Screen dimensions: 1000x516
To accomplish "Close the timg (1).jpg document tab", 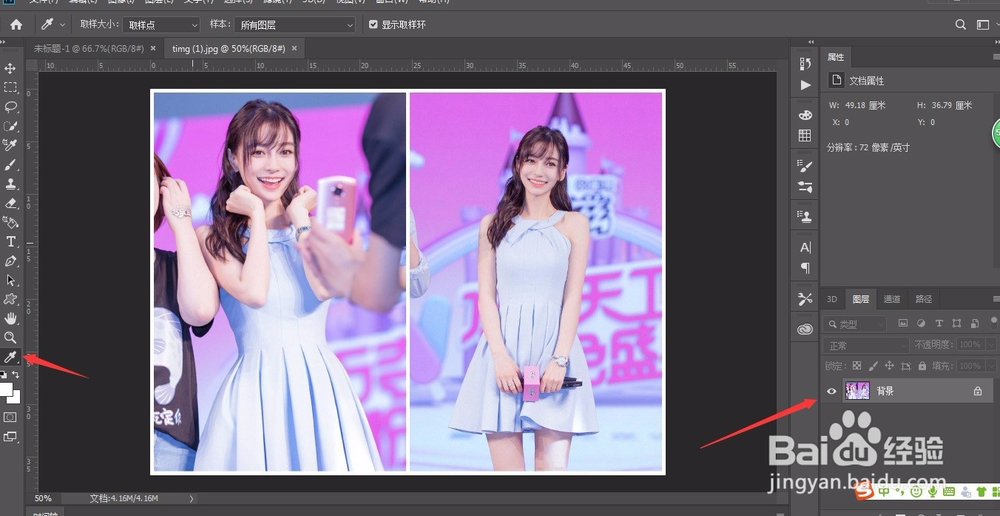I will pos(294,48).
